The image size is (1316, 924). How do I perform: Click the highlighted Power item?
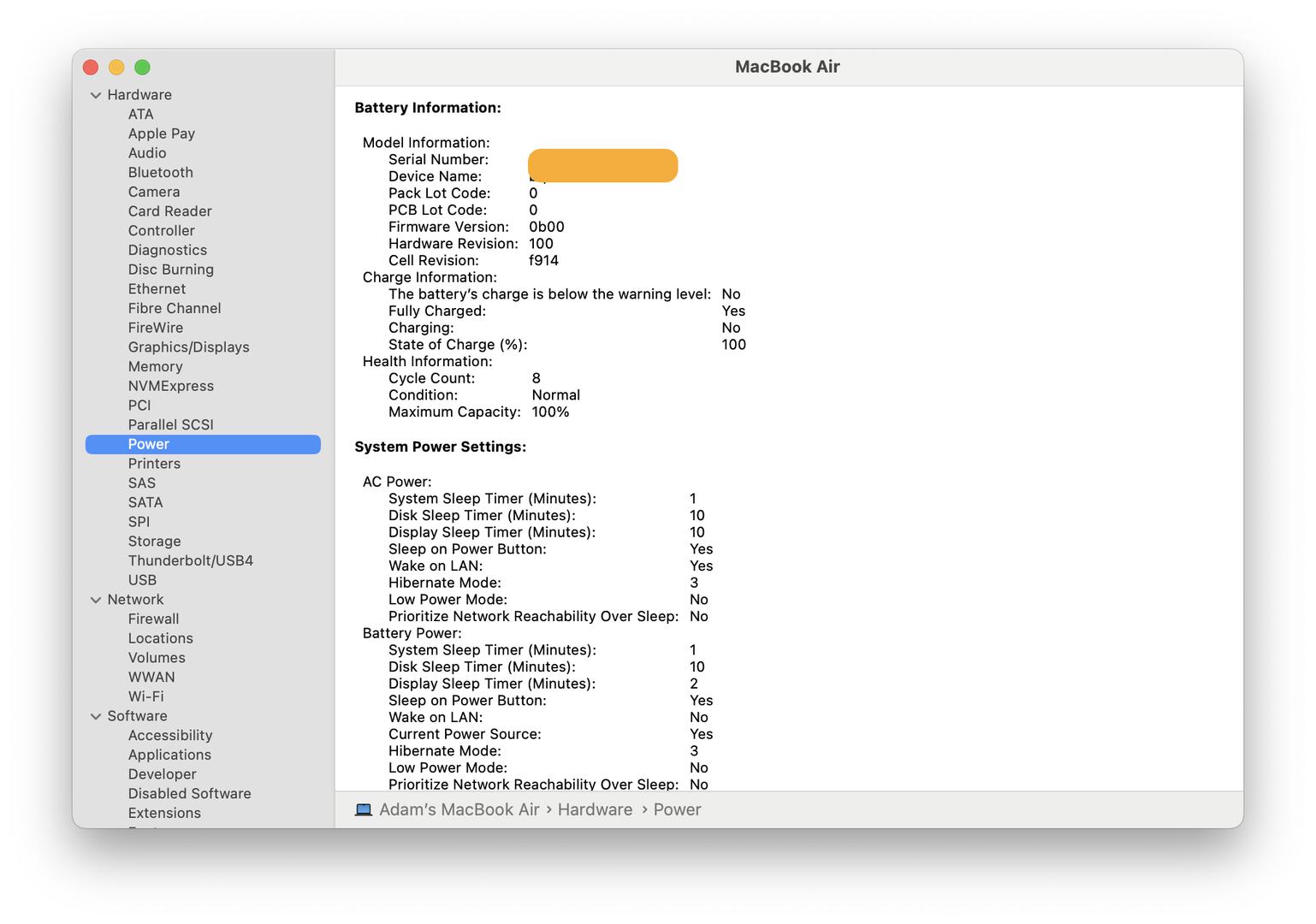click(x=203, y=444)
